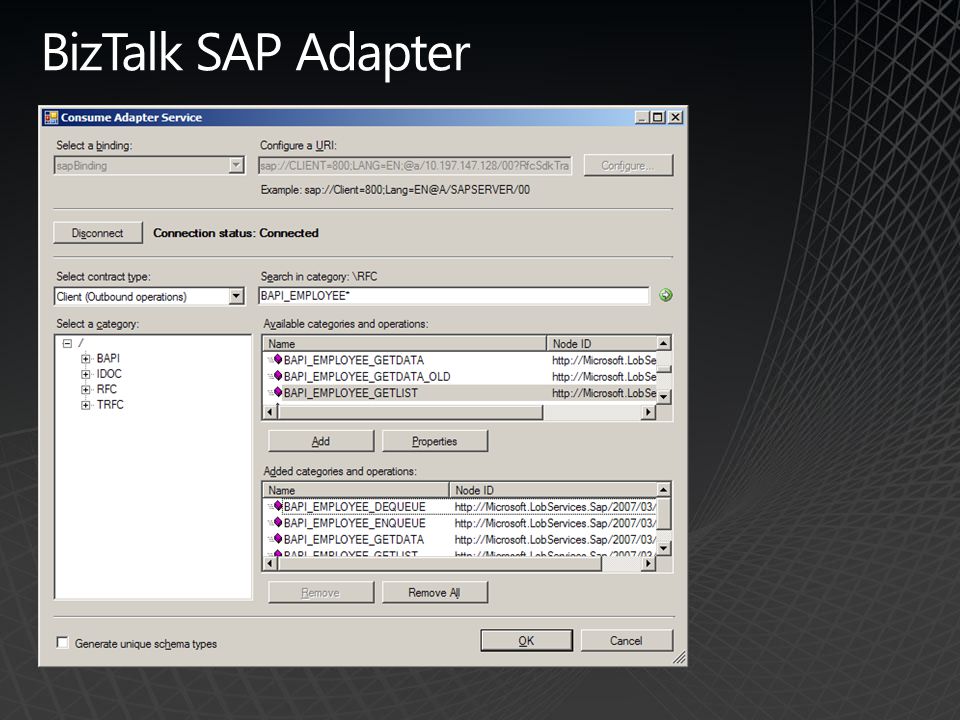Click the Remove All button
This screenshot has width=960, height=720.
coord(435,592)
